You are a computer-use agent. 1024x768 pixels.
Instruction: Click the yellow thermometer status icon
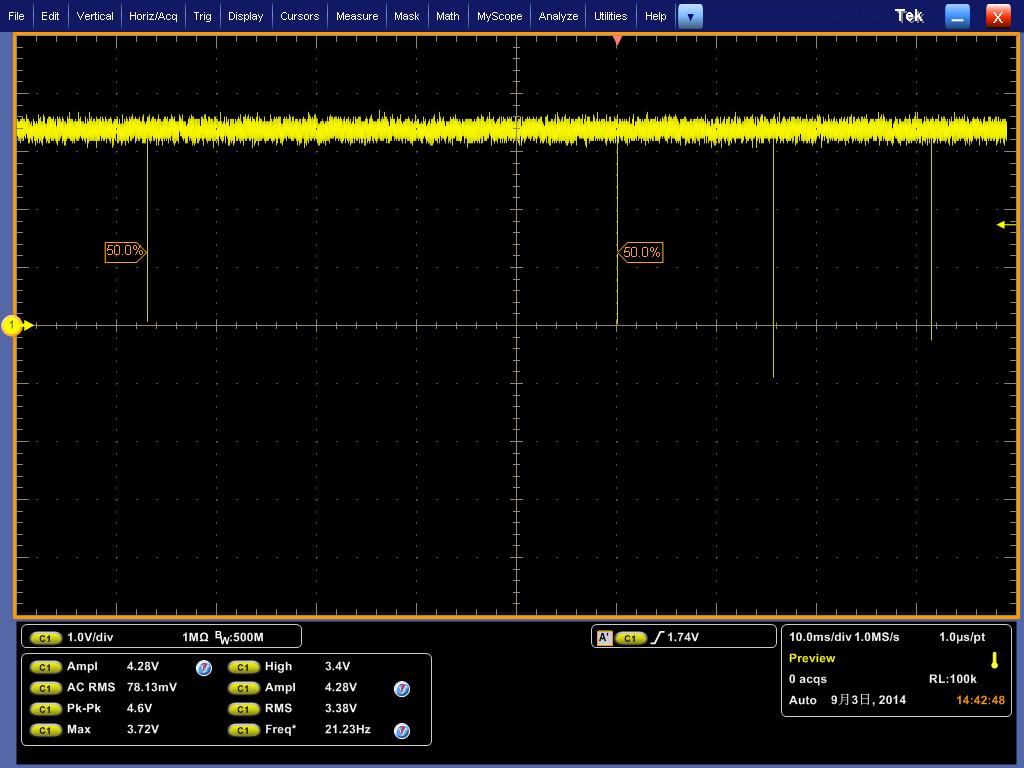coord(994,660)
